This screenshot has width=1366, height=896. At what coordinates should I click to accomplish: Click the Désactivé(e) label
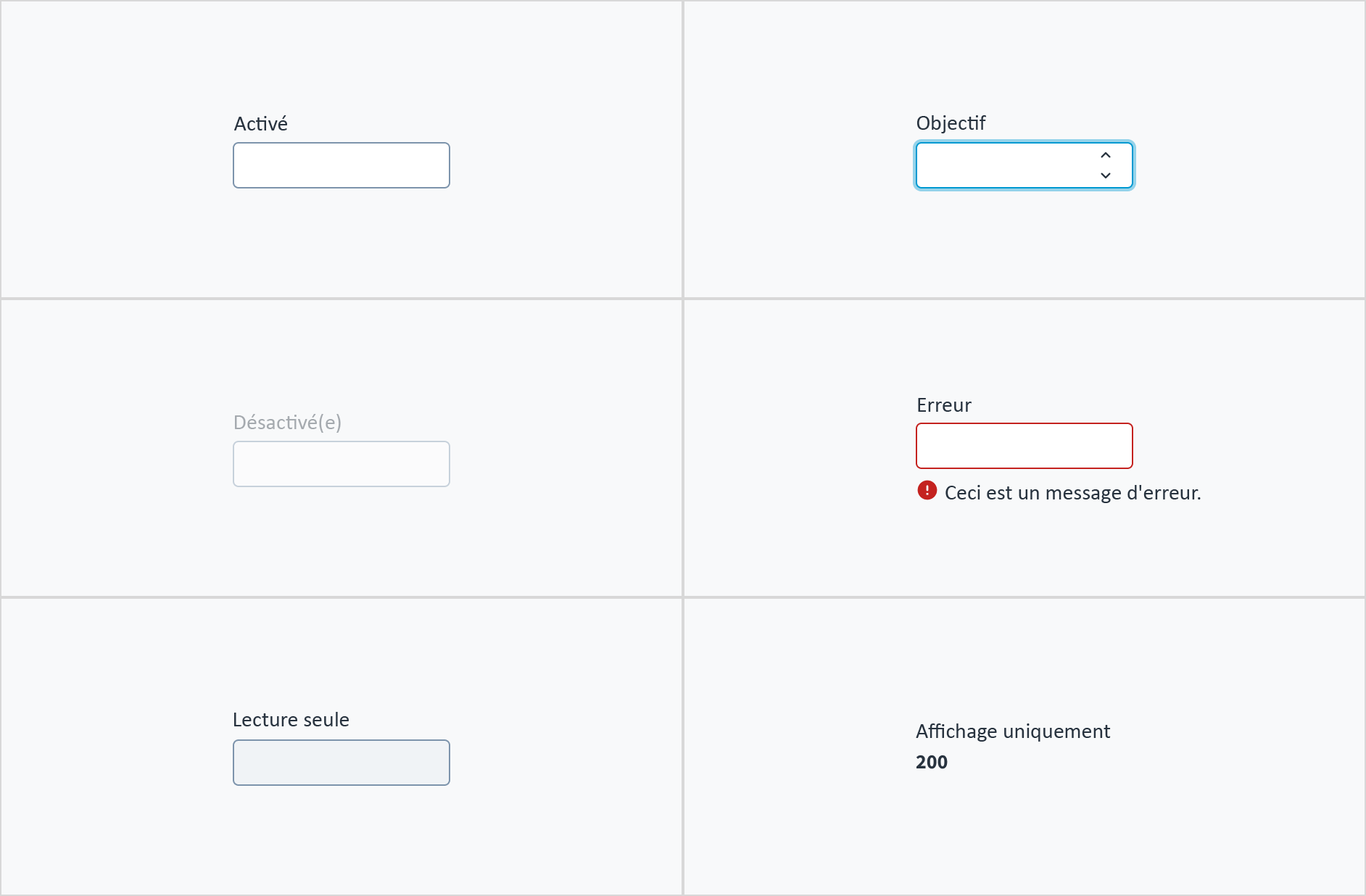click(x=287, y=423)
